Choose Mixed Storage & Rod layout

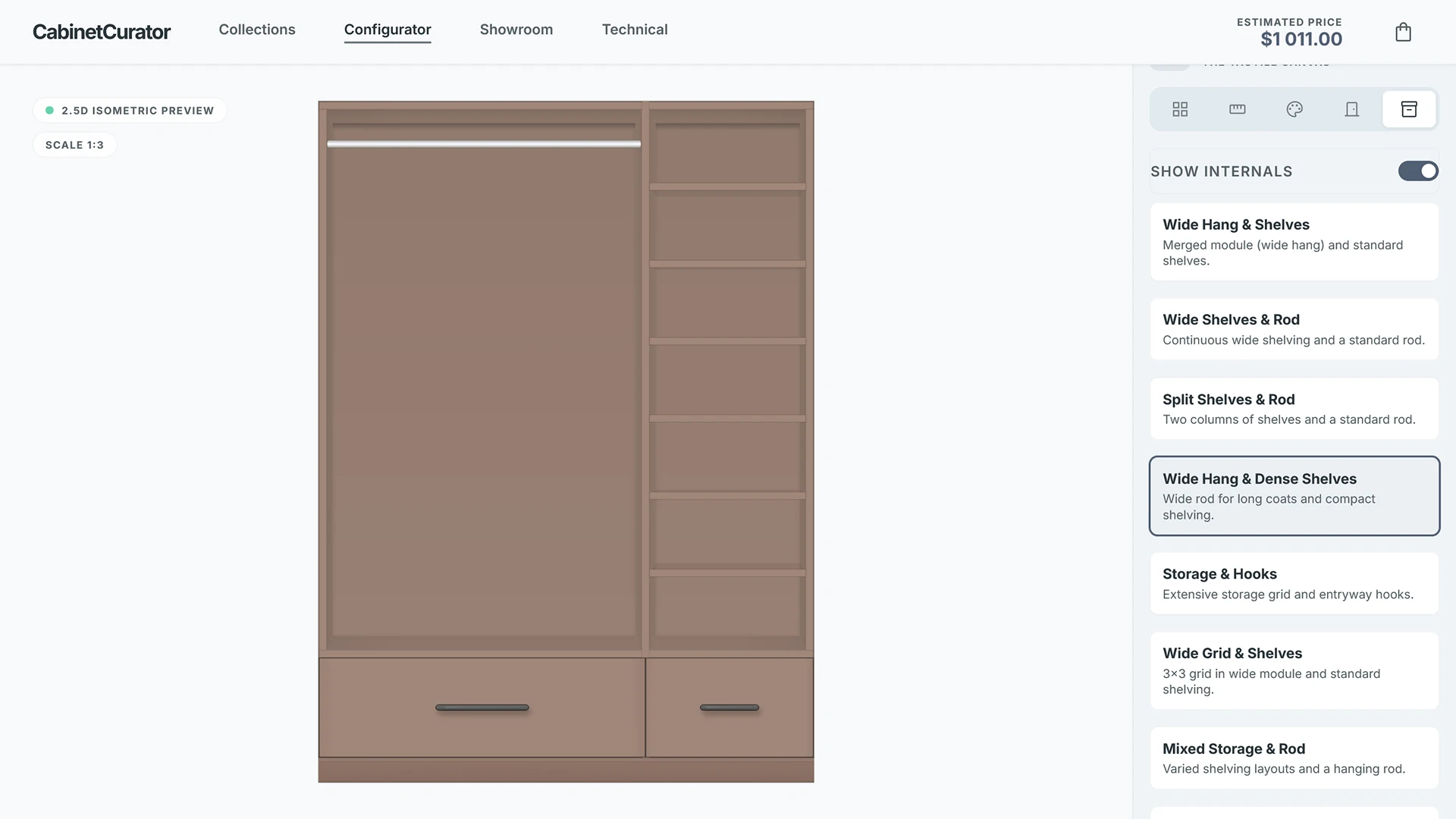coord(1294,758)
